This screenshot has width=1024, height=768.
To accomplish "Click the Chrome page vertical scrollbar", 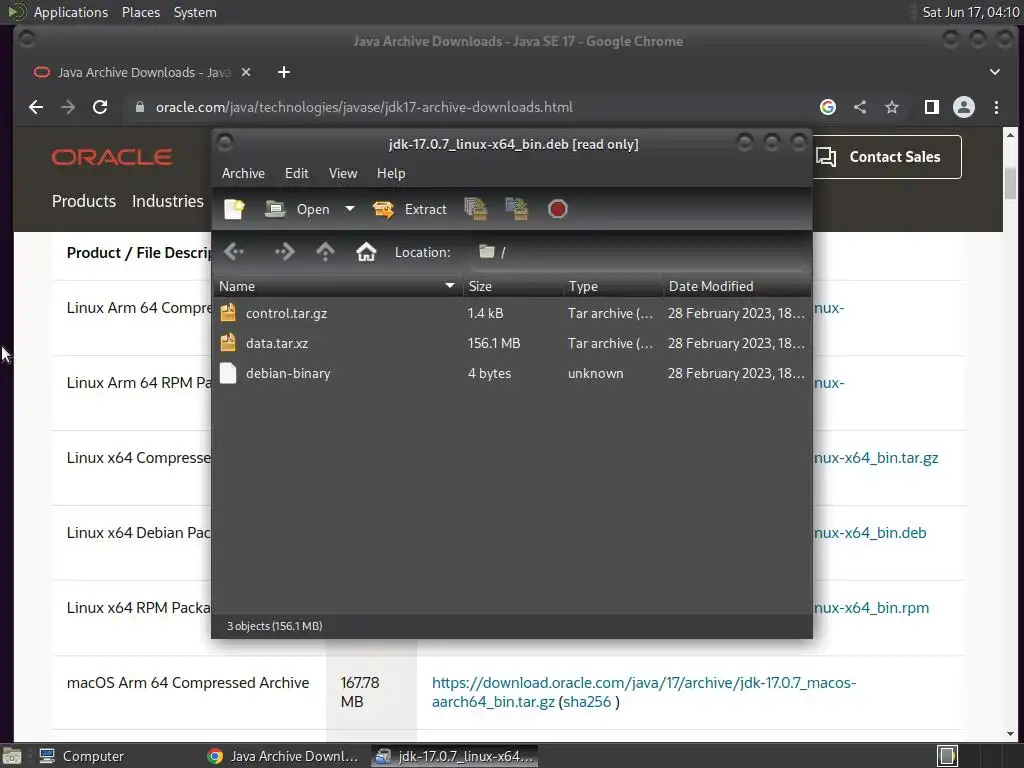I will (1010, 183).
